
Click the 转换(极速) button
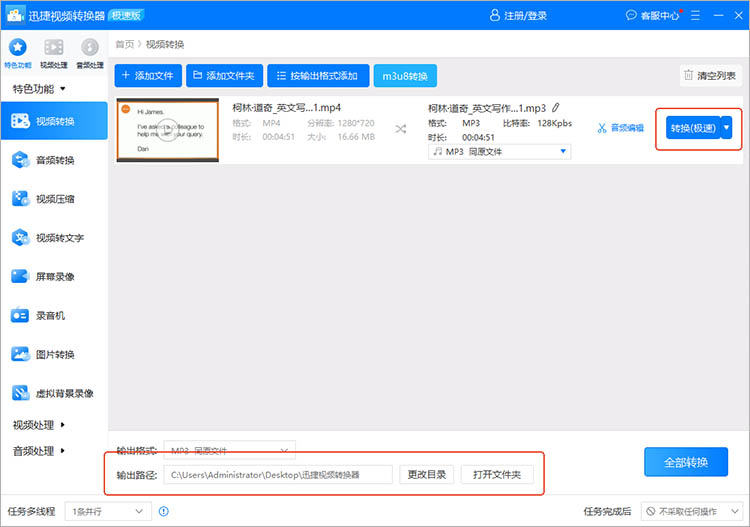click(x=693, y=128)
